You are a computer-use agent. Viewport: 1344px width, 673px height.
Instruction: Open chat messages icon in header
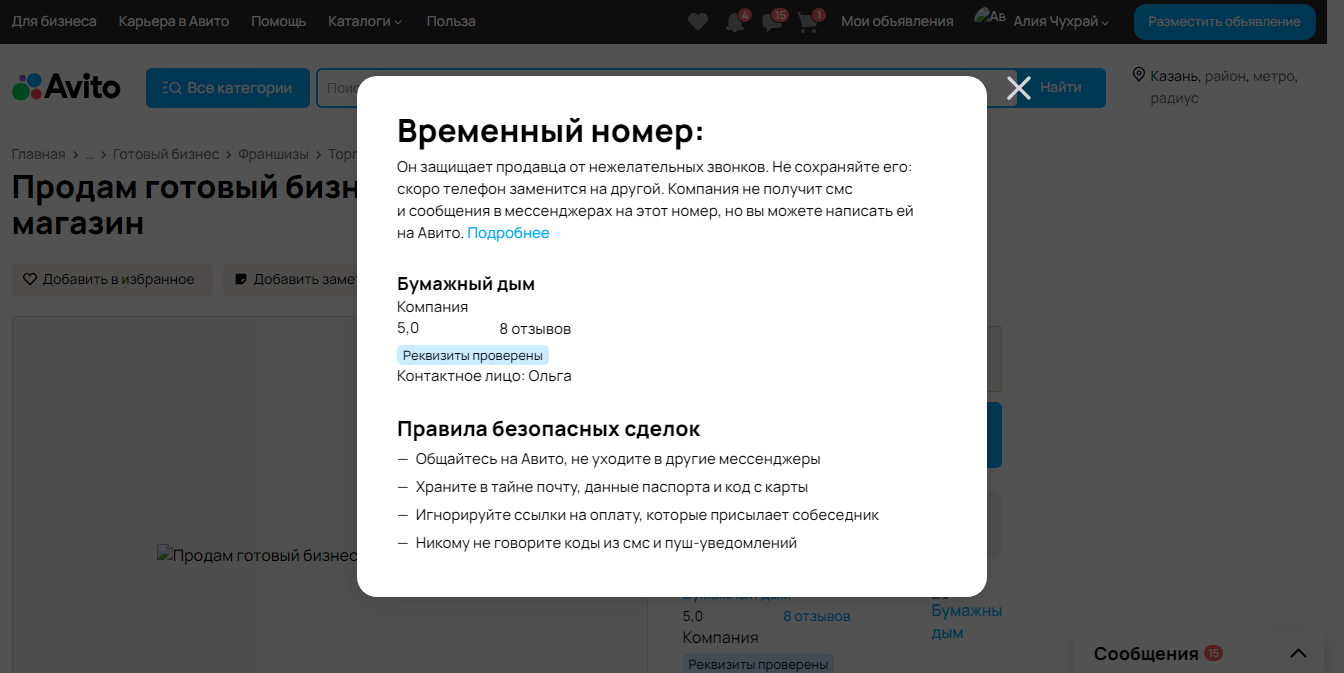tap(772, 22)
